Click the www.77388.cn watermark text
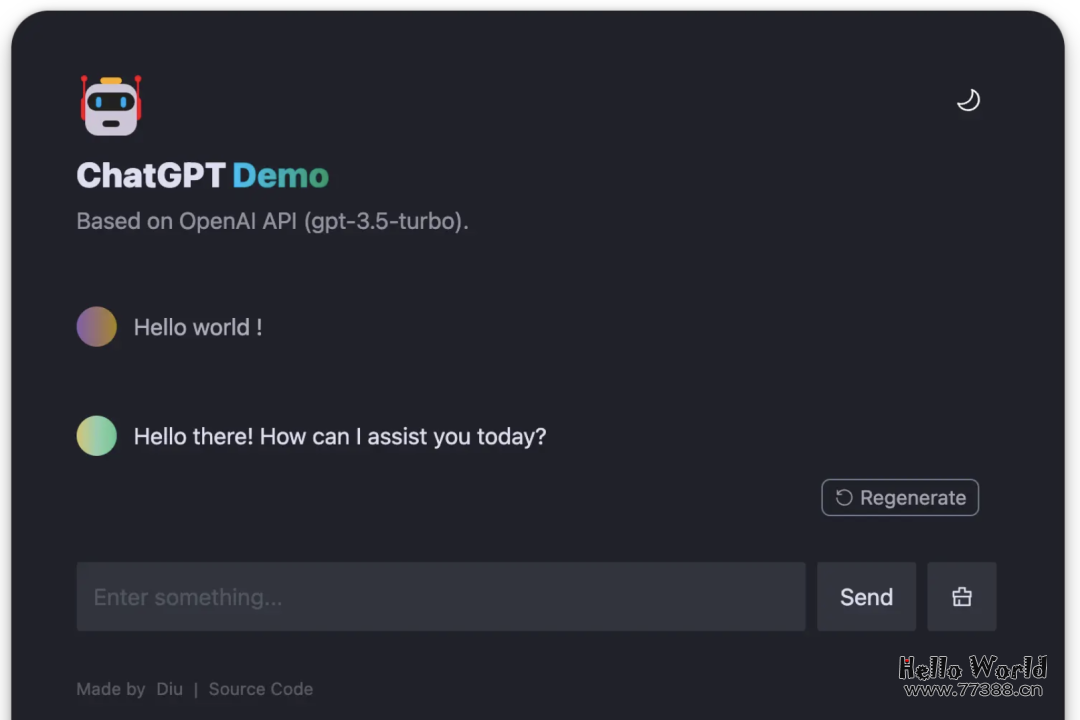1080x720 pixels. (972, 689)
